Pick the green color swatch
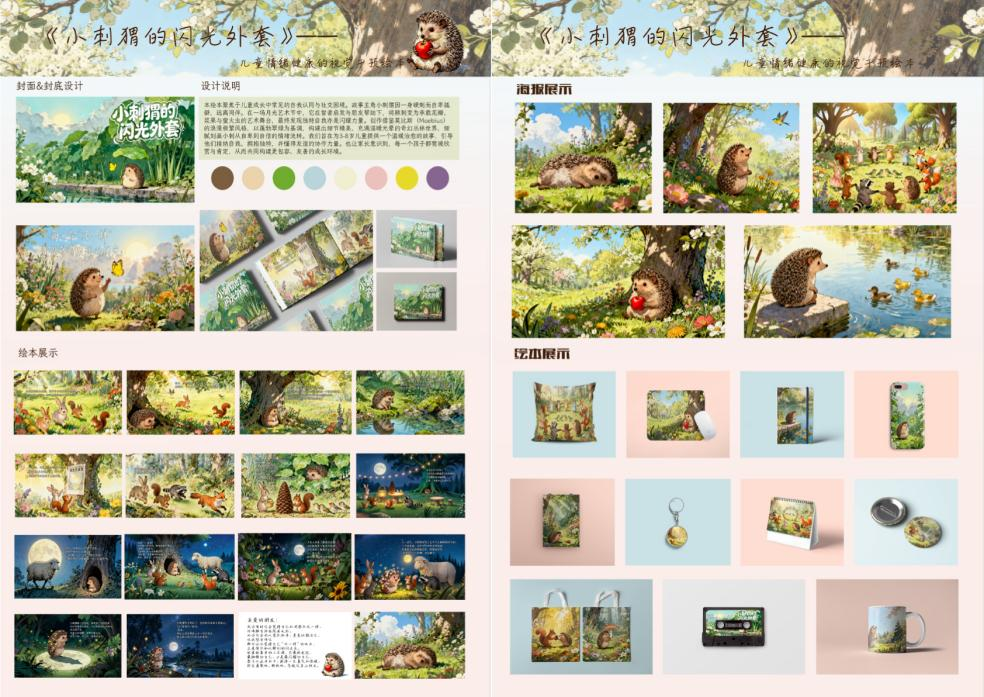Screen dimensions: 984x697 point(284,178)
